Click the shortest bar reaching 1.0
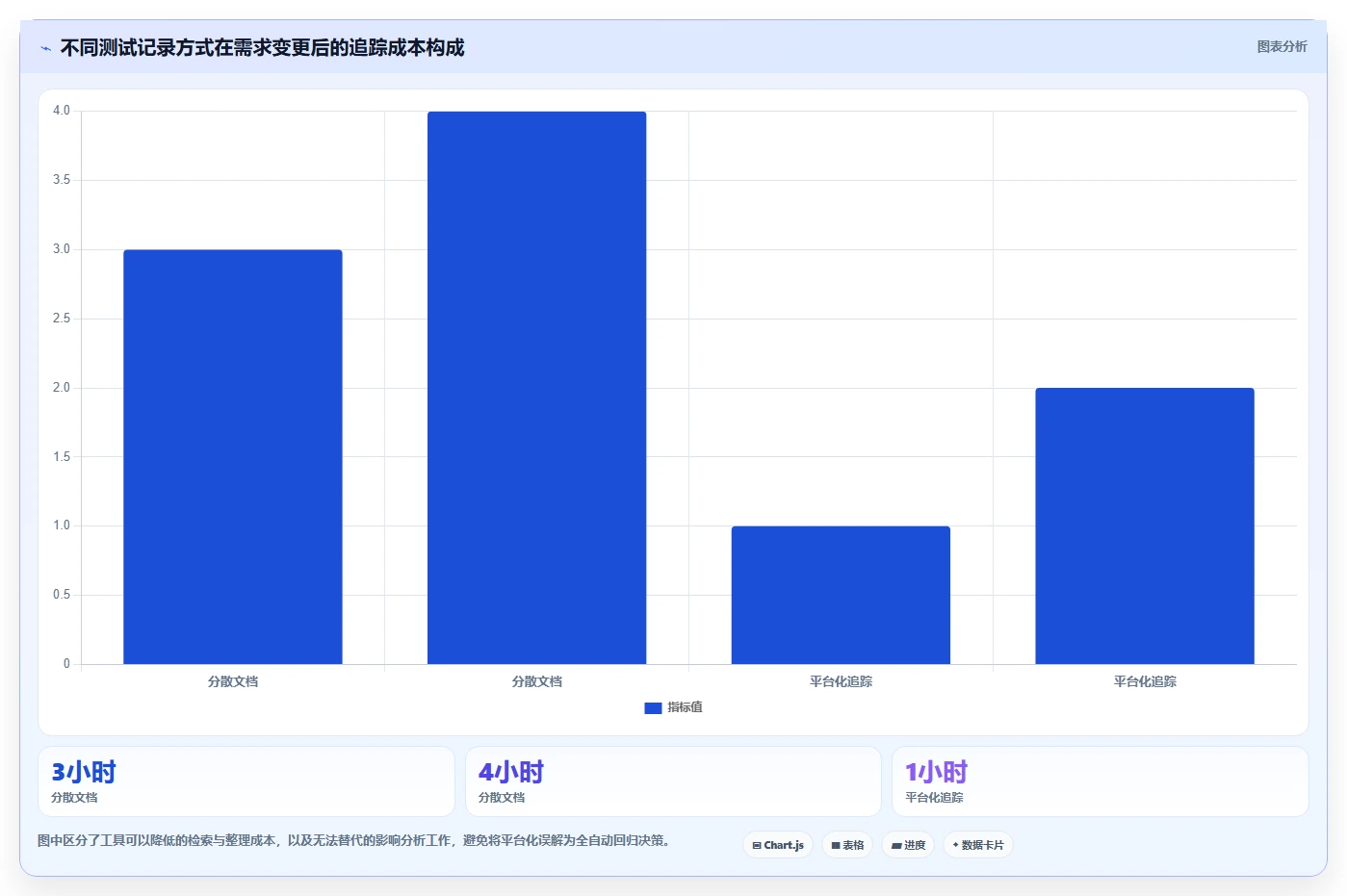The height and width of the screenshot is (896, 1347). (x=841, y=595)
